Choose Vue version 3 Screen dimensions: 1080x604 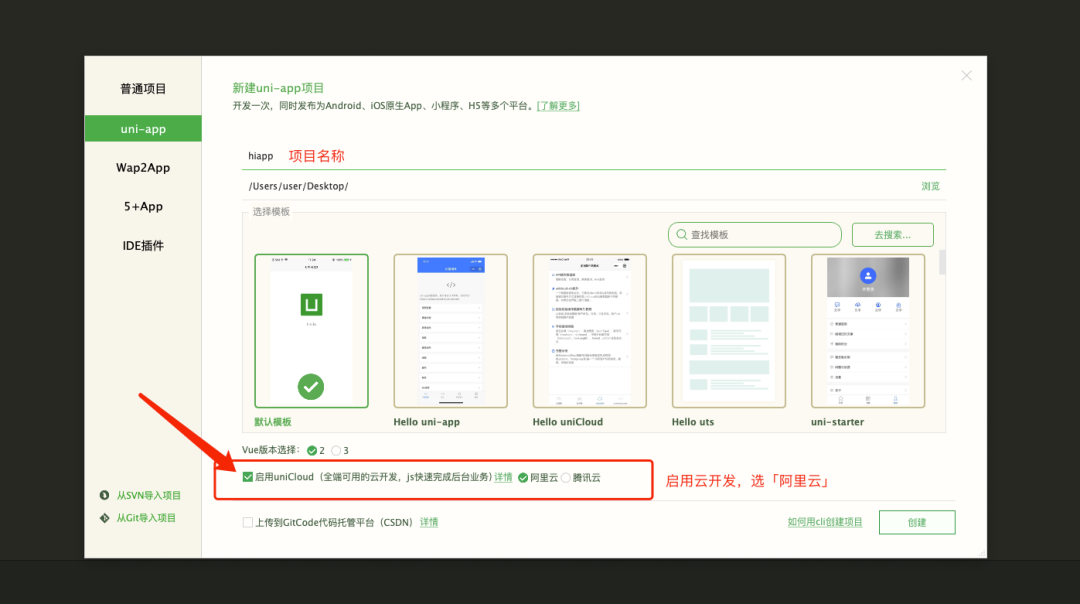point(336,450)
